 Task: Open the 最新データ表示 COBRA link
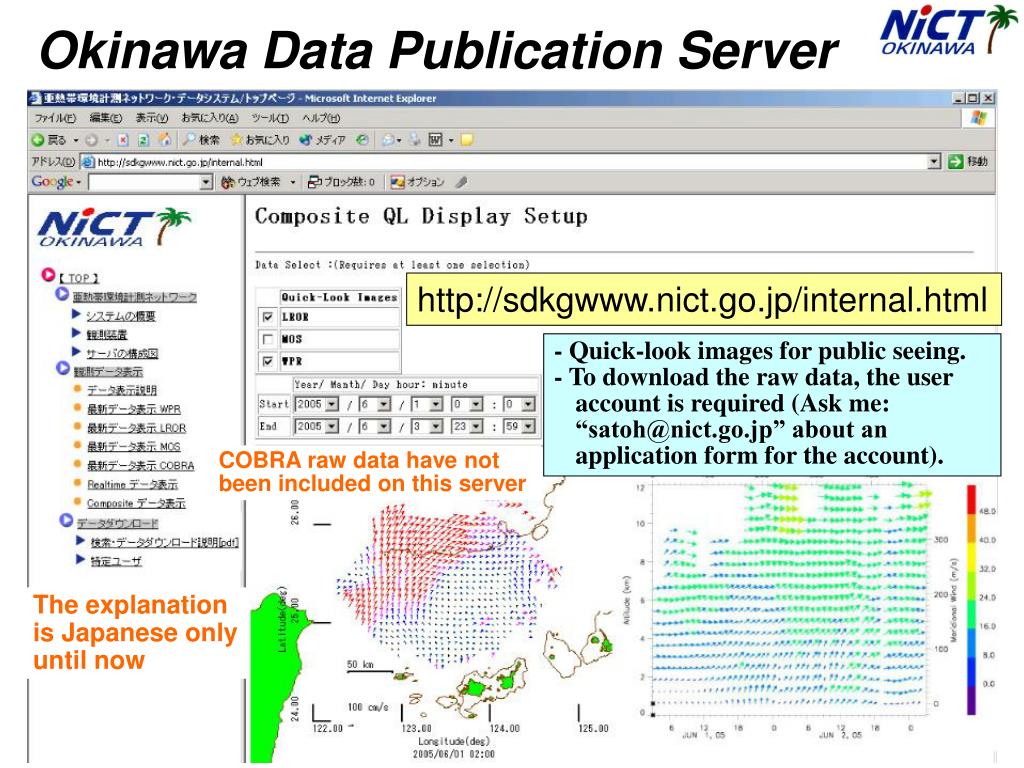140,466
